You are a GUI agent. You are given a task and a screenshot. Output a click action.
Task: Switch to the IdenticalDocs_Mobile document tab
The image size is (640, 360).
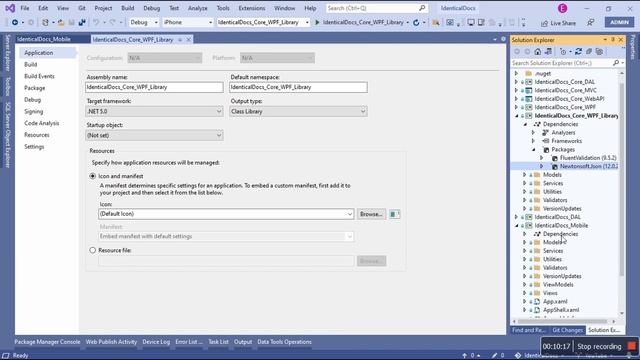click(44, 39)
